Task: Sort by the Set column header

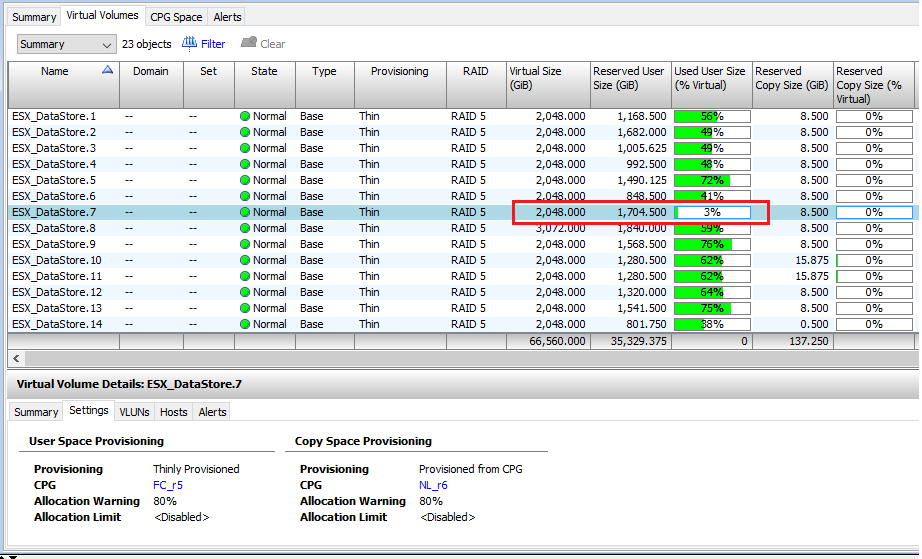Action: coord(209,85)
